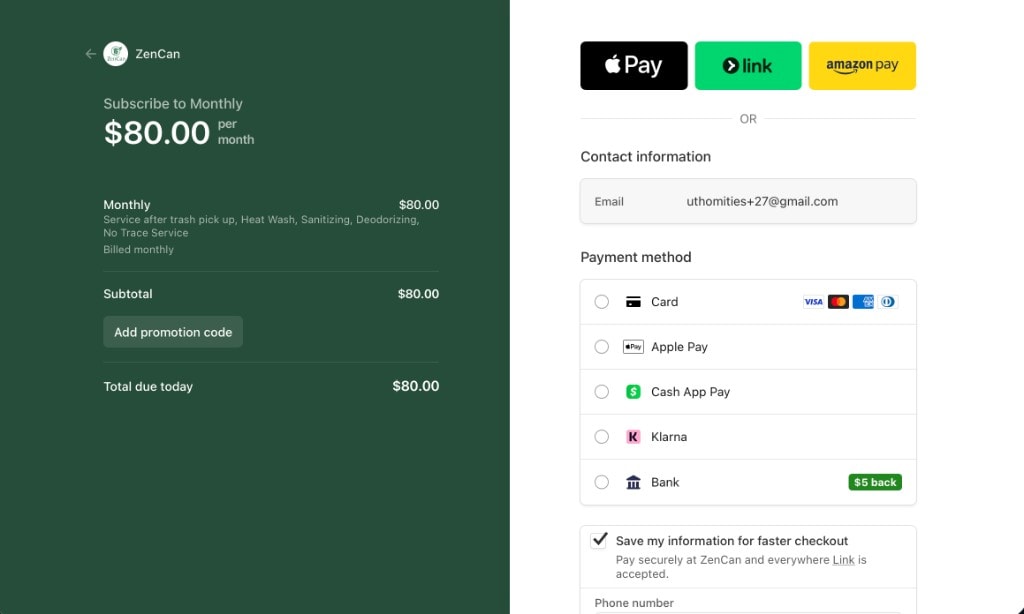Click the $80.00 per month price

click(x=179, y=133)
